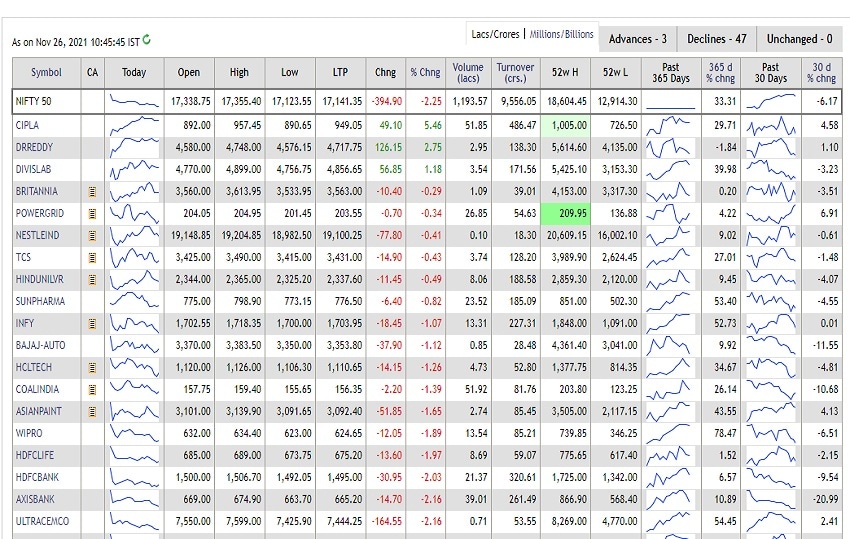View CIPLA's Today intraday sparkline chart

pyautogui.click(x=134, y=125)
